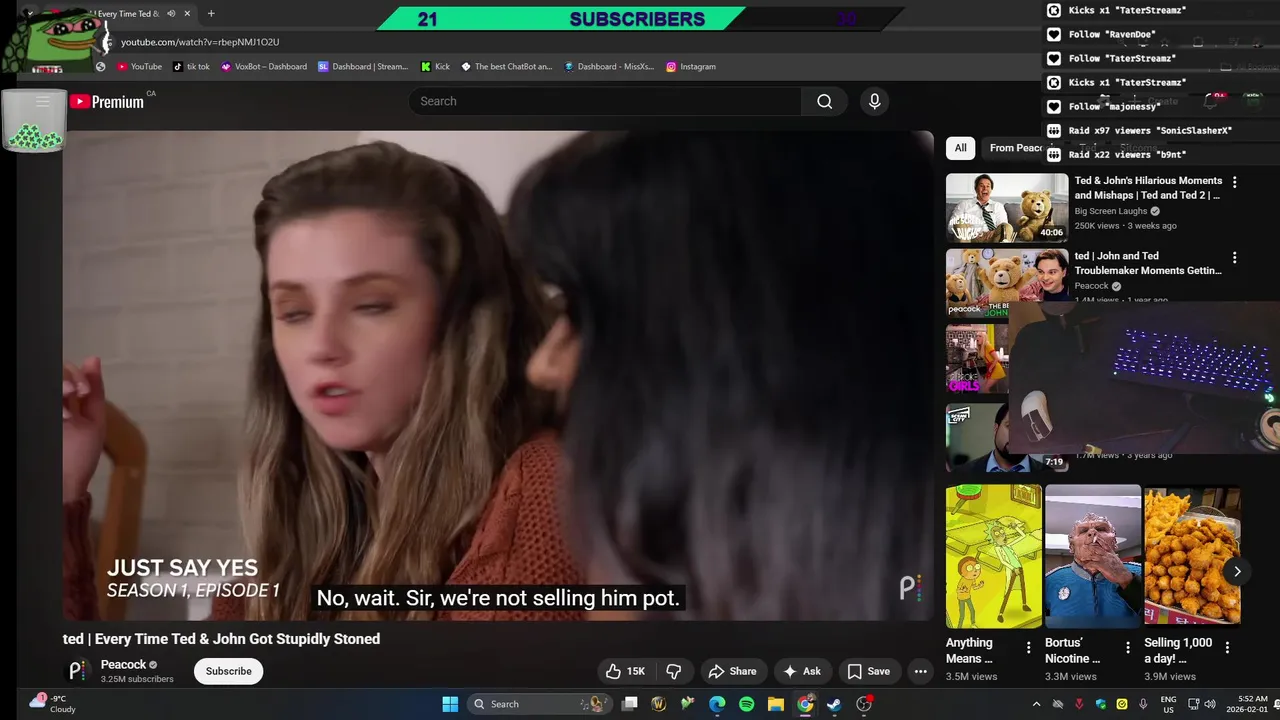Open the Dashboard - MissXs bookmark
This screenshot has width=1280, height=720.
pyautogui.click(x=609, y=66)
